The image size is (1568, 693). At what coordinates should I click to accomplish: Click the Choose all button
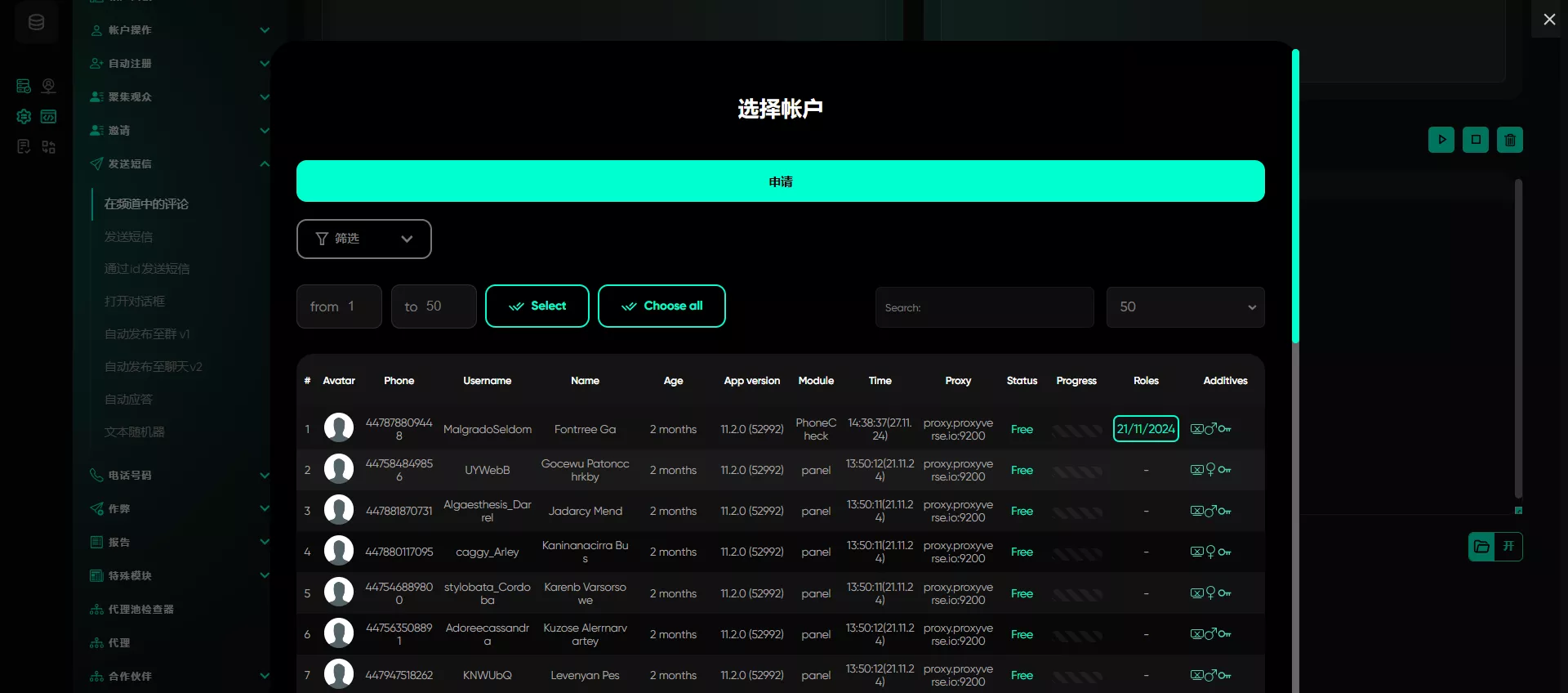tap(661, 306)
